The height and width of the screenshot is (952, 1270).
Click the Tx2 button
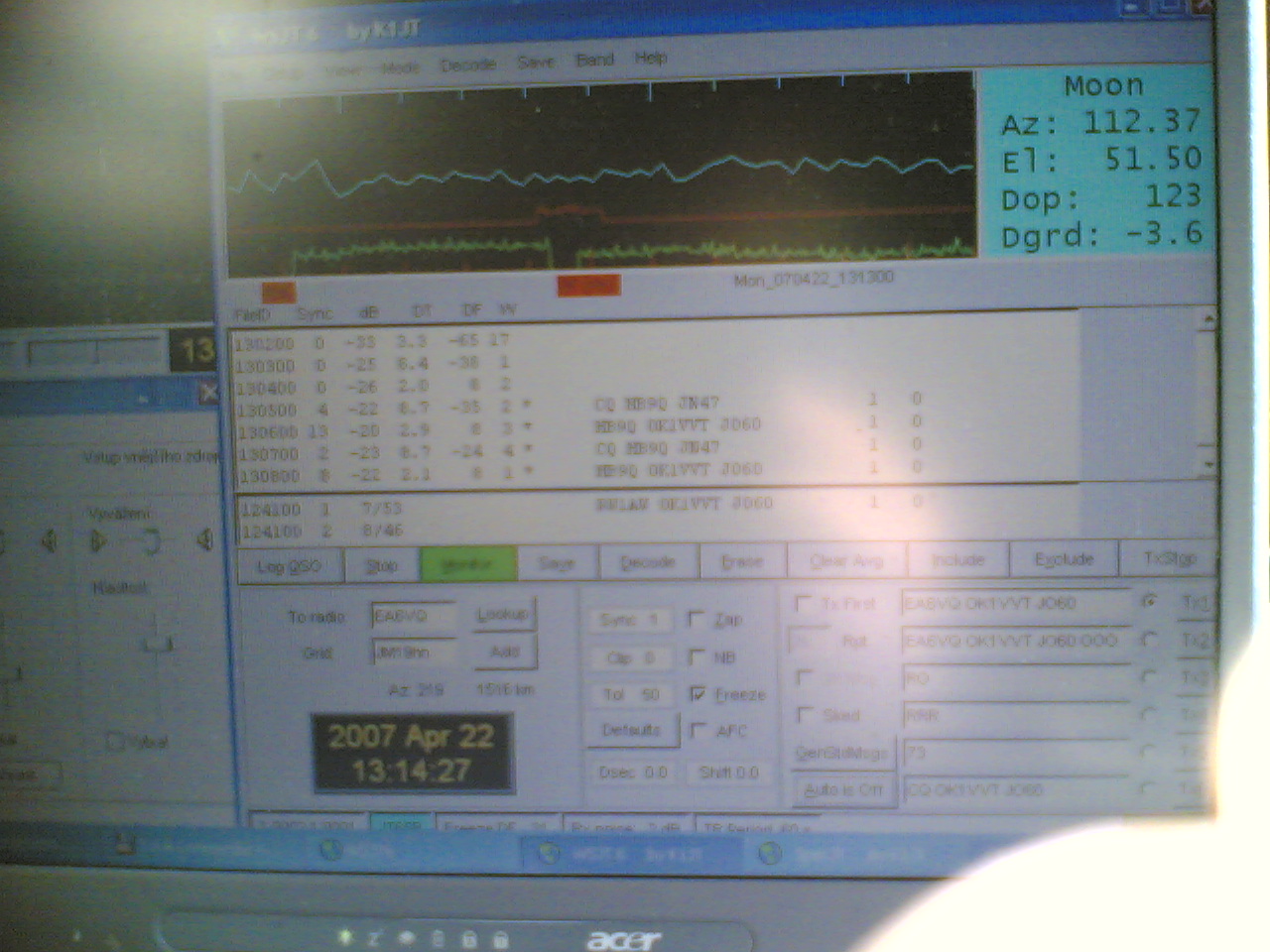[x=1194, y=641]
